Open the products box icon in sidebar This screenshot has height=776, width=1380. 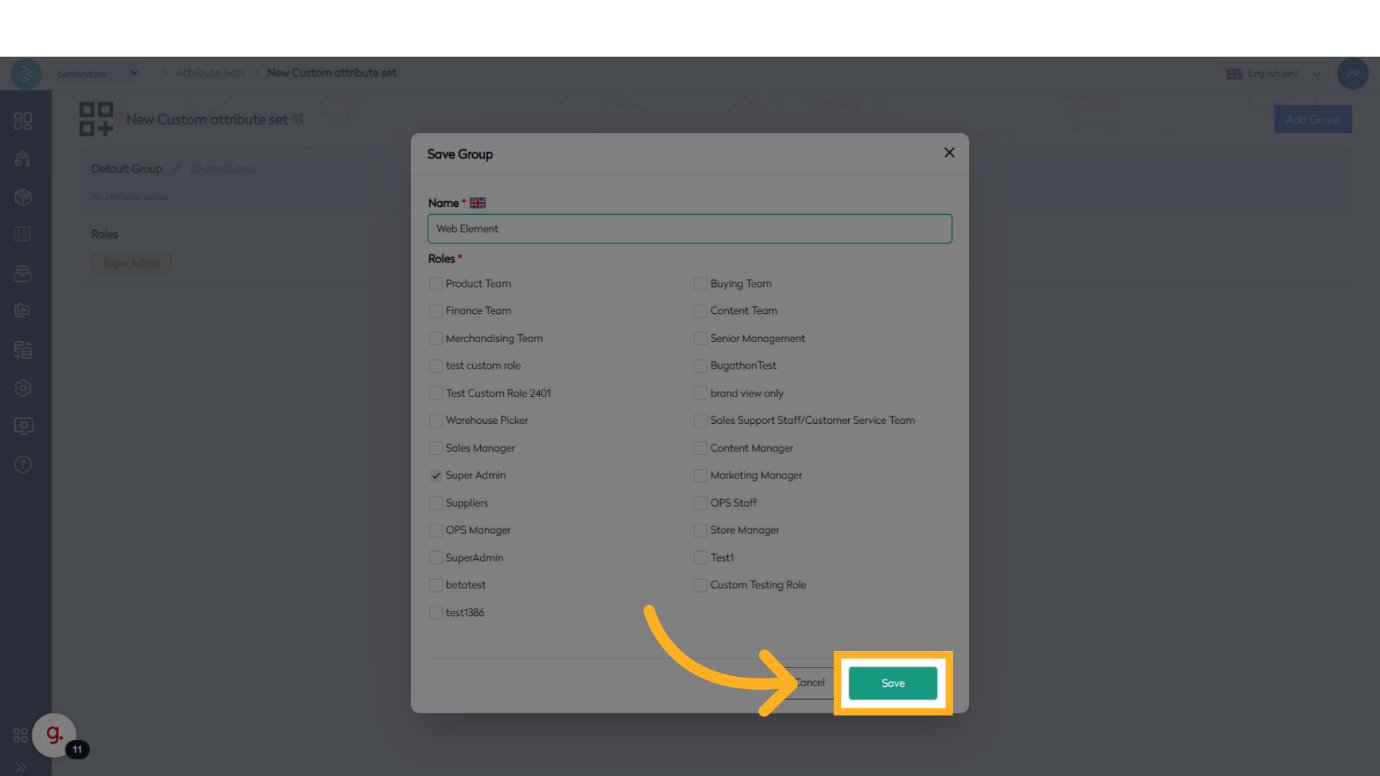[23, 197]
